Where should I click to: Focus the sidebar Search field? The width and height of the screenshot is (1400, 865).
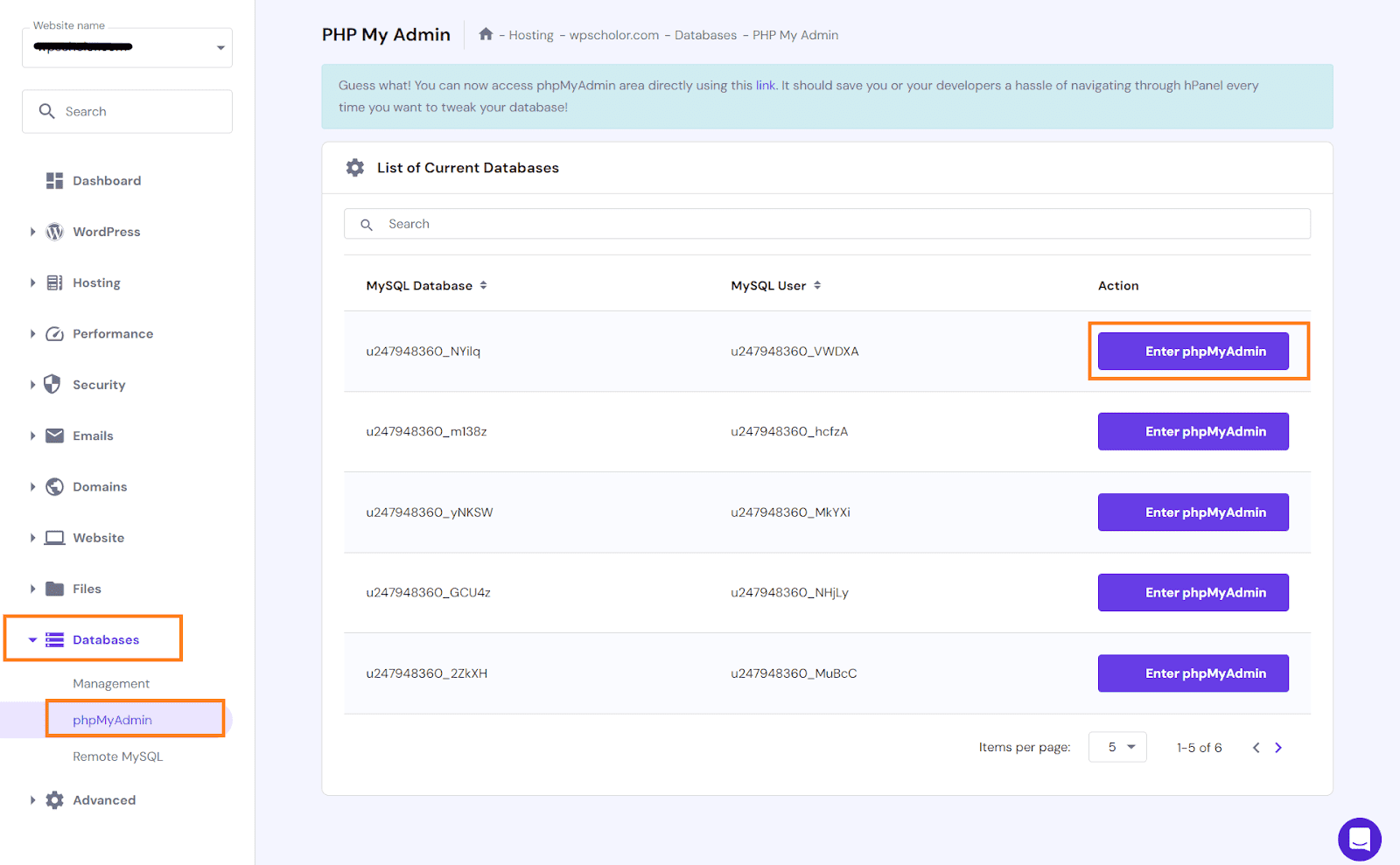click(127, 111)
